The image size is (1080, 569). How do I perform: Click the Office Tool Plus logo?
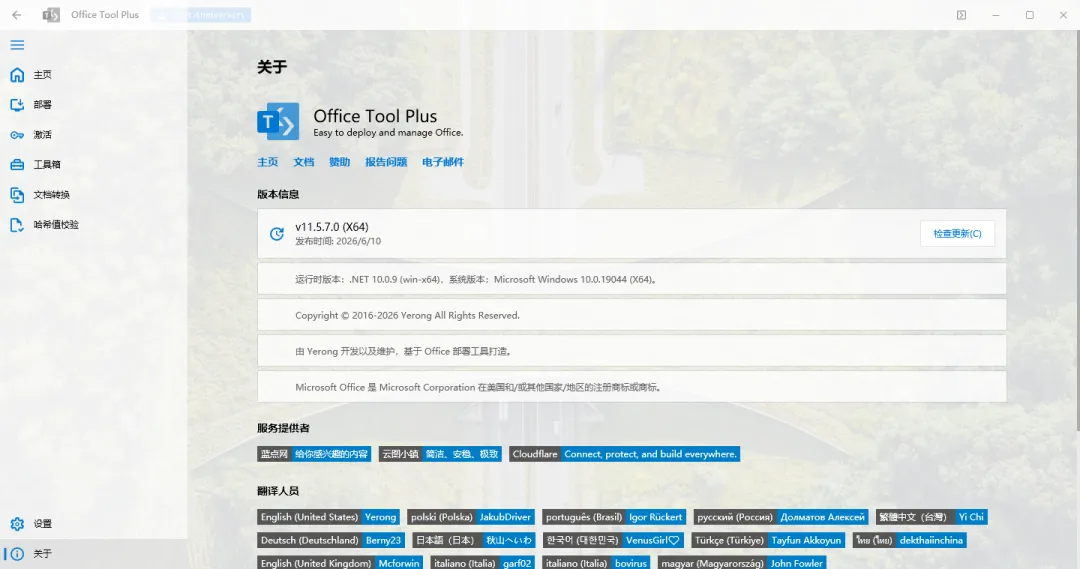tap(278, 122)
